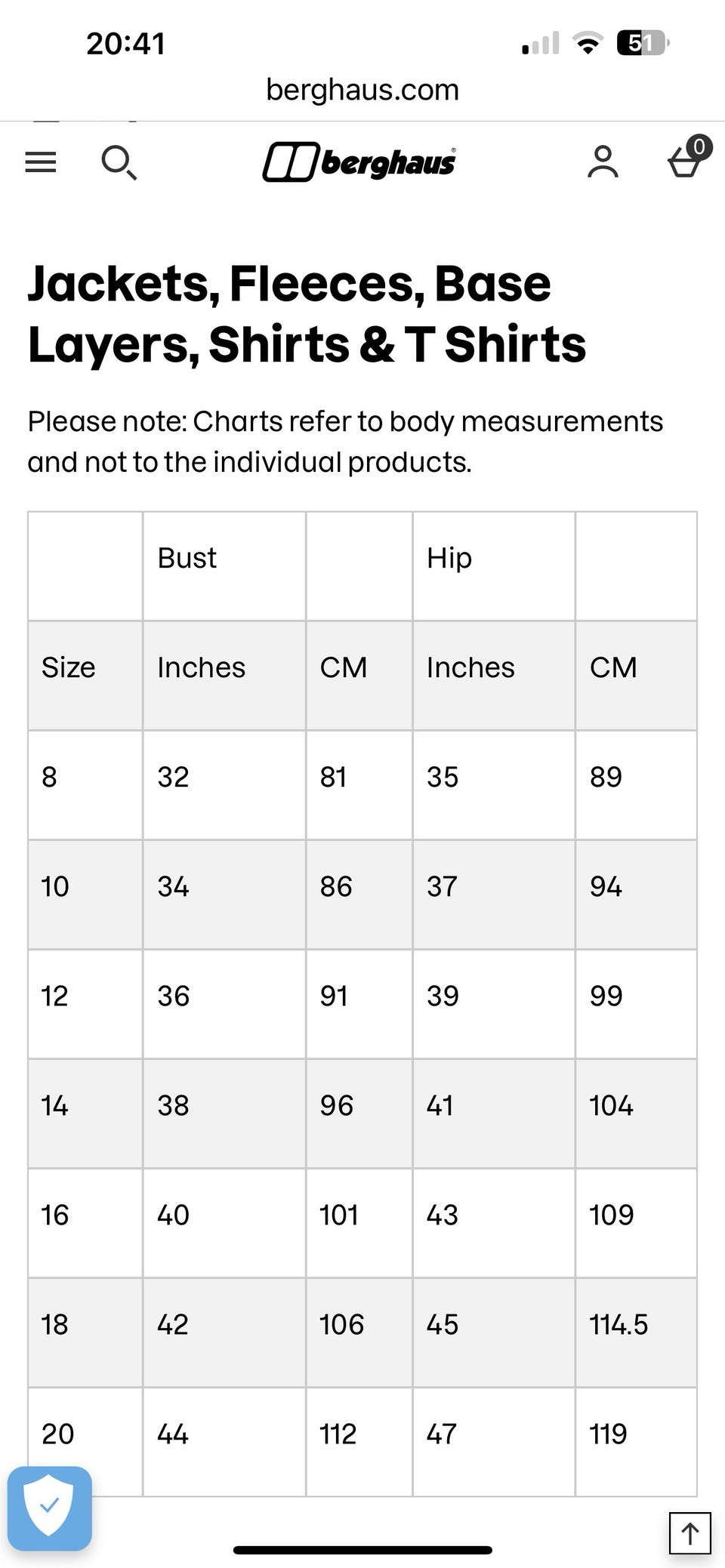Image resolution: width=725 pixels, height=1568 pixels.
Task: Tap the battery indicator in status bar
Action: [643, 43]
